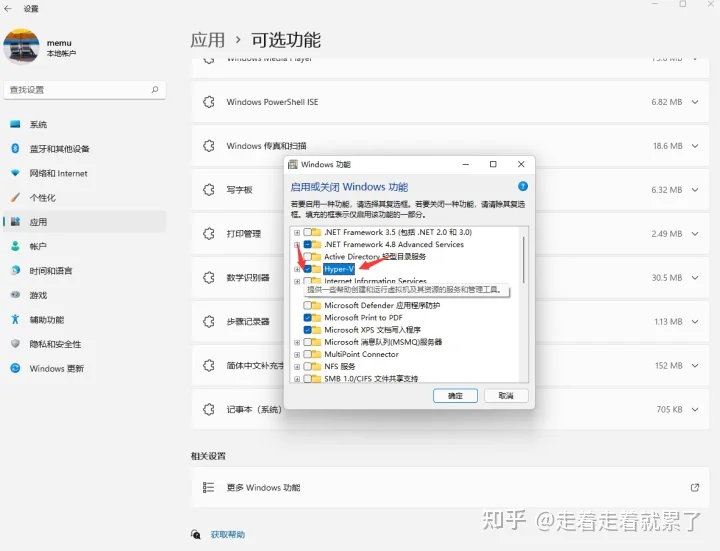Click the Windows 传真和扫描 feature icon

pos(209,146)
